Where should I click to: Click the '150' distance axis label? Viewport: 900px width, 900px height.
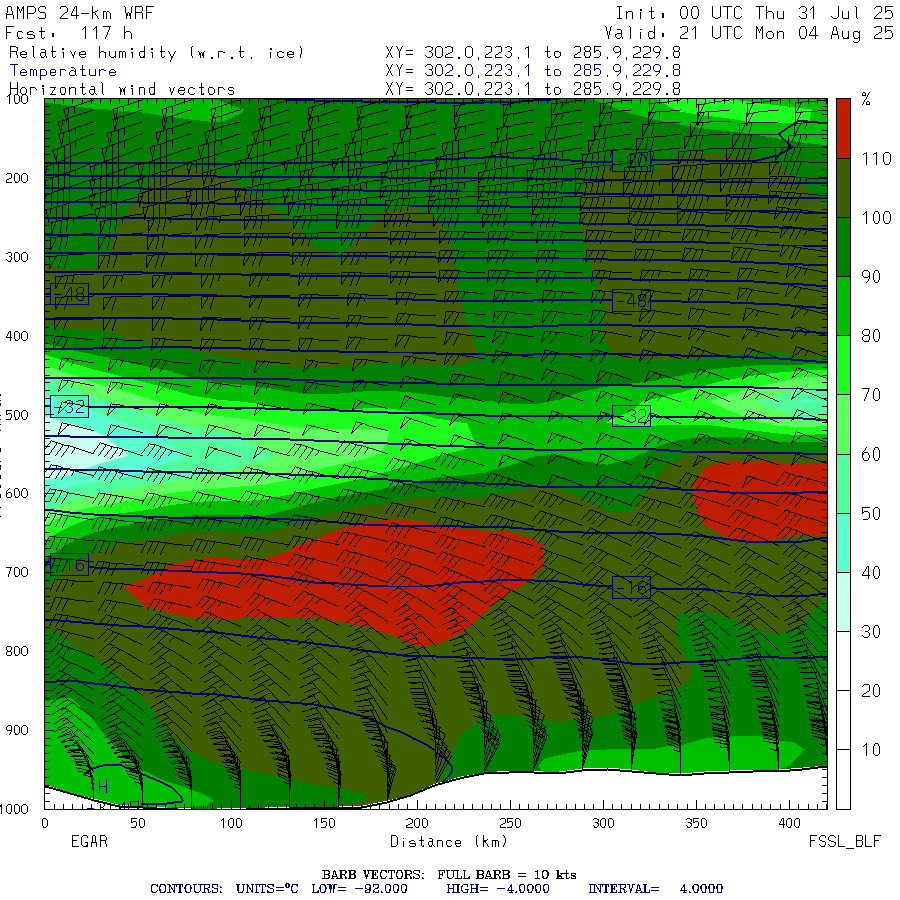(x=324, y=823)
